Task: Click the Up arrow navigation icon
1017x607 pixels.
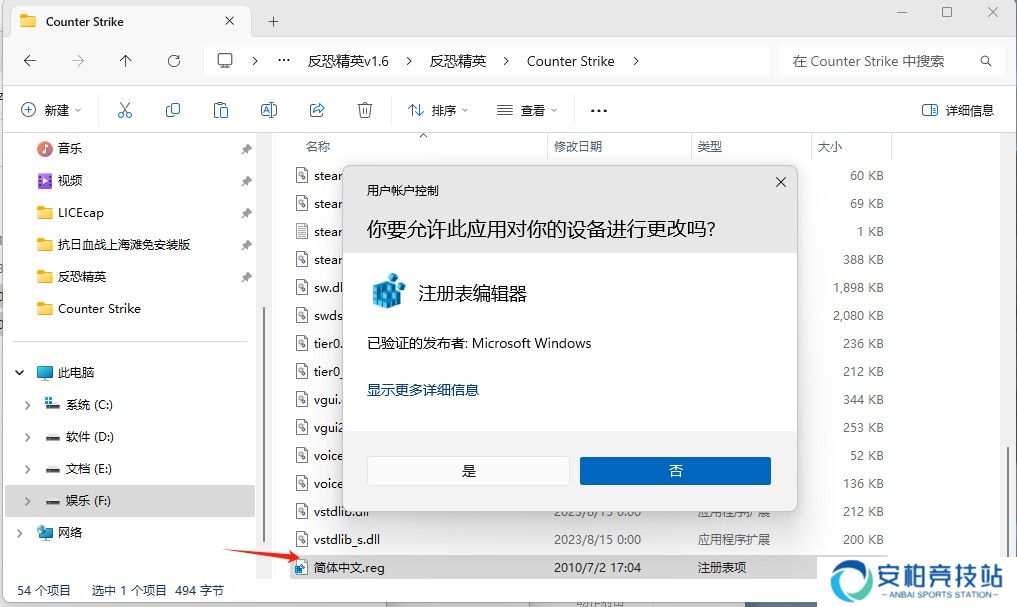Action: click(x=125, y=61)
